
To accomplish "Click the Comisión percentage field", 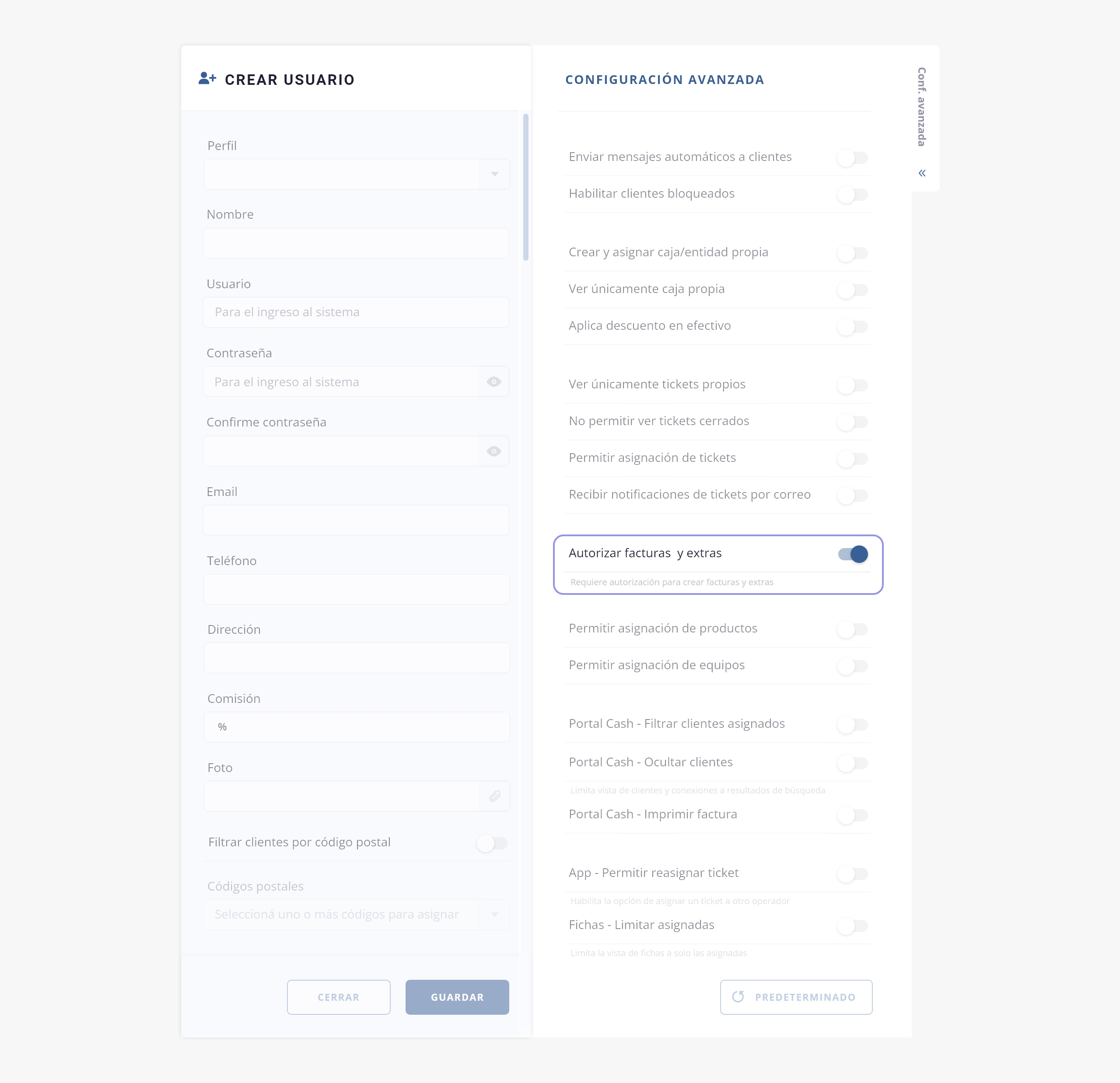I will click(x=357, y=727).
